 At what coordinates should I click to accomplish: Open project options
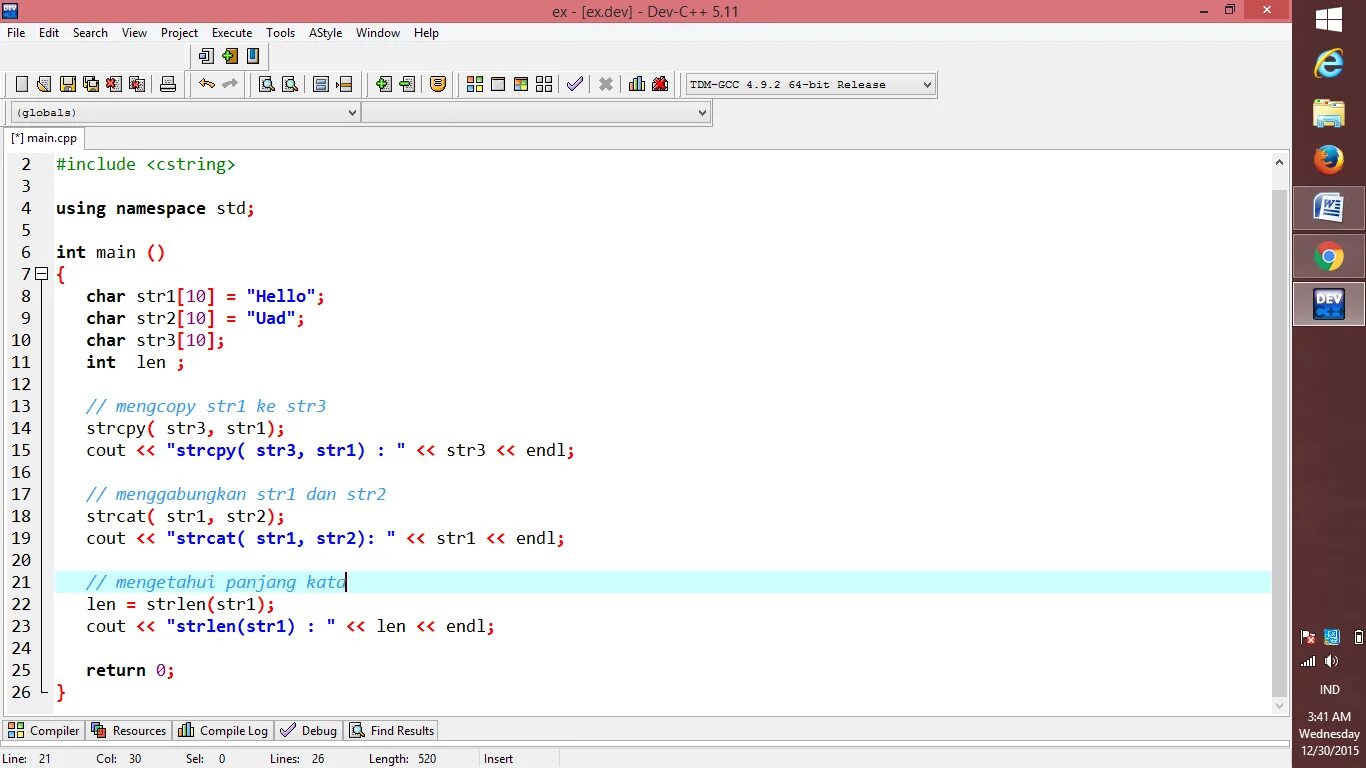click(x=438, y=84)
